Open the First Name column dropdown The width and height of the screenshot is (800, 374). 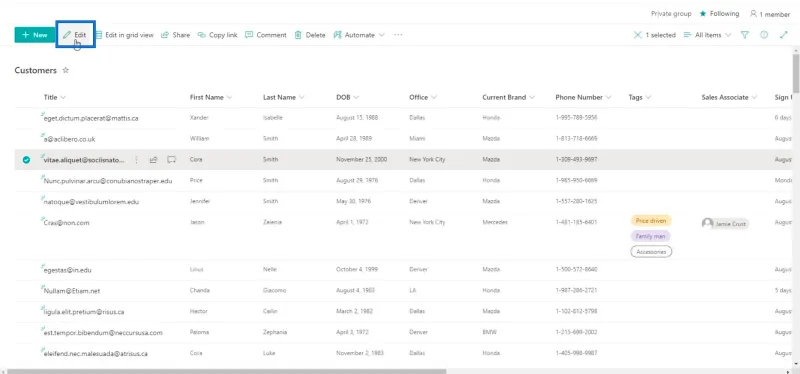211,97
